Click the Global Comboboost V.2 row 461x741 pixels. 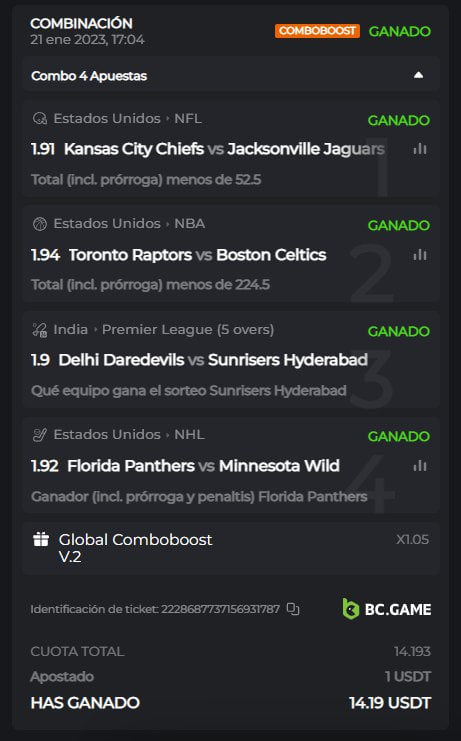231,548
